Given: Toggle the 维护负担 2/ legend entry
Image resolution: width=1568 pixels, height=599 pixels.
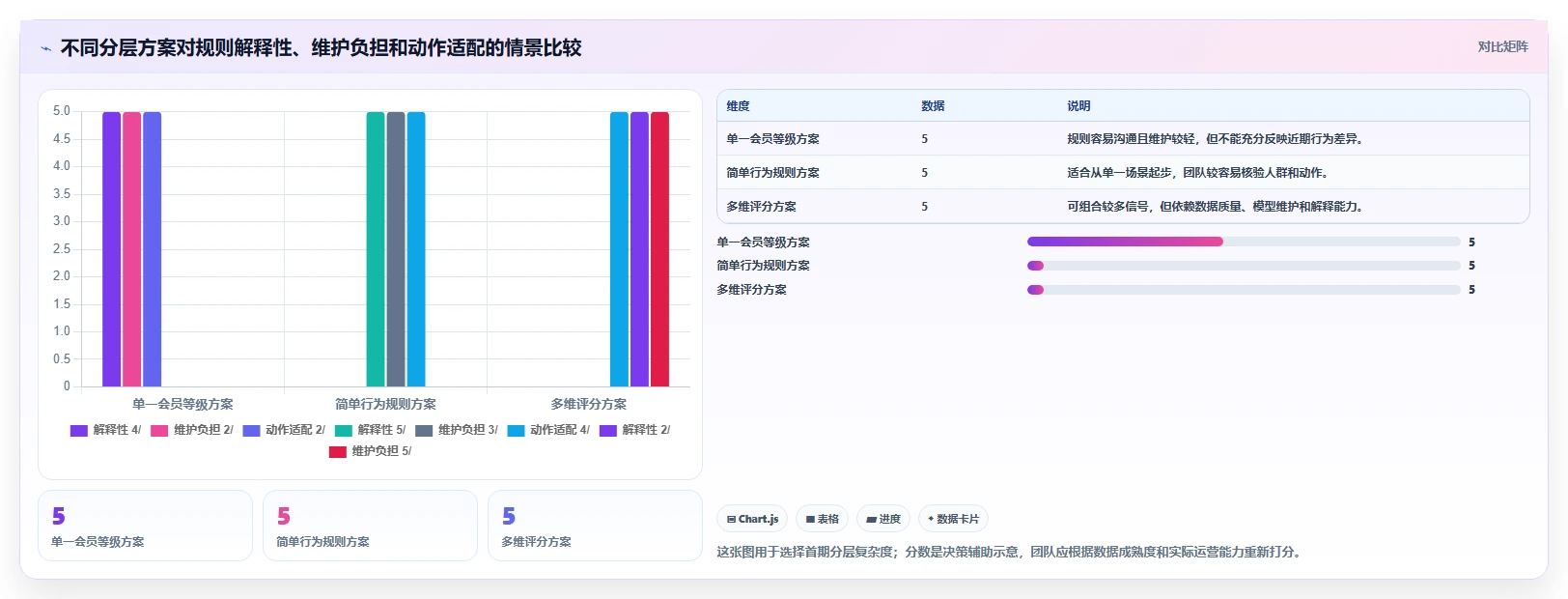Looking at the screenshot, I should pos(192,430).
